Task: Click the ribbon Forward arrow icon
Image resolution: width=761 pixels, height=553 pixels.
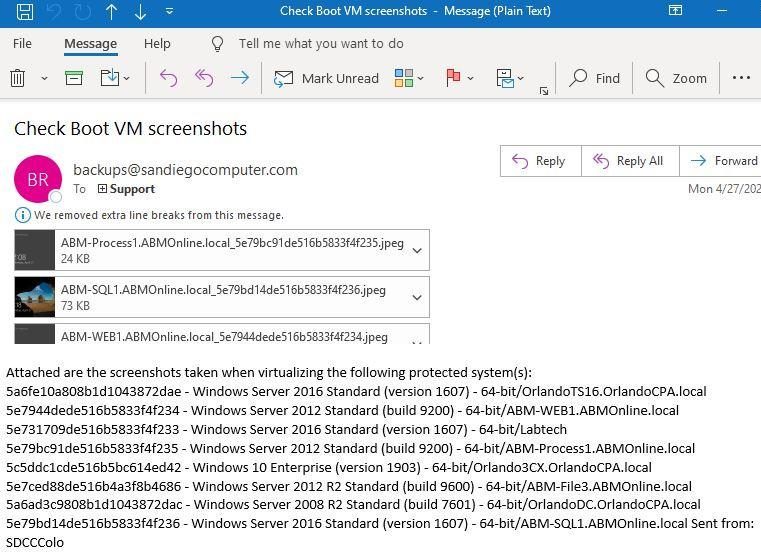Action: pos(240,78)
